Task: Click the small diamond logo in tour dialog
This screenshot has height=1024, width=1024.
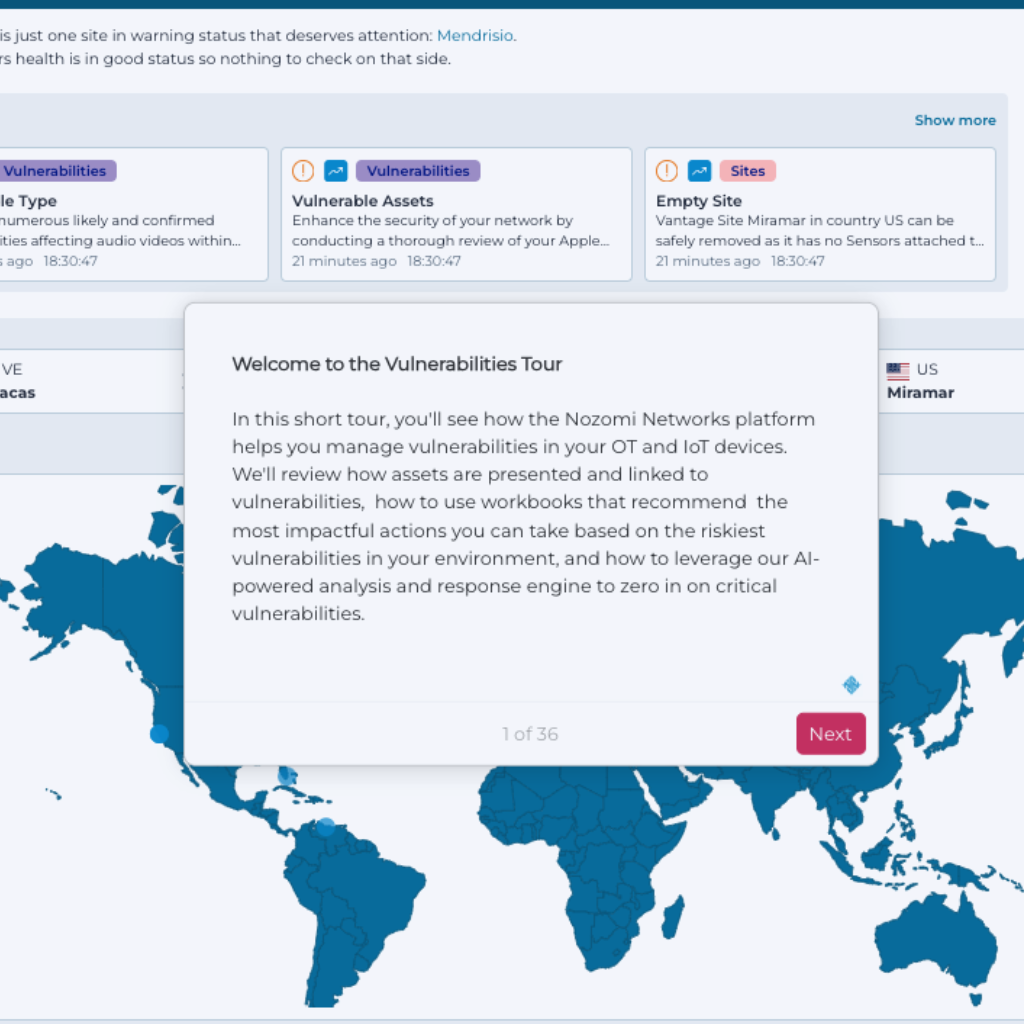Action: (x=851, y=685)
